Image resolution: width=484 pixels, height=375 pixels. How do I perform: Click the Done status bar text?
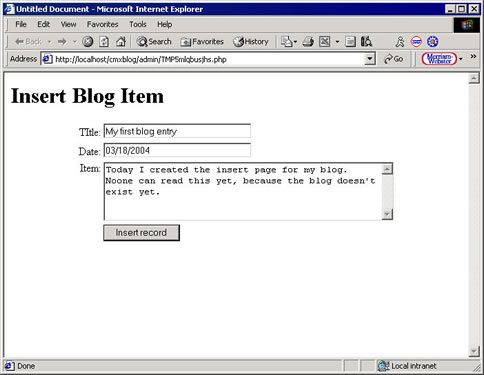click(x=26, y=366)
